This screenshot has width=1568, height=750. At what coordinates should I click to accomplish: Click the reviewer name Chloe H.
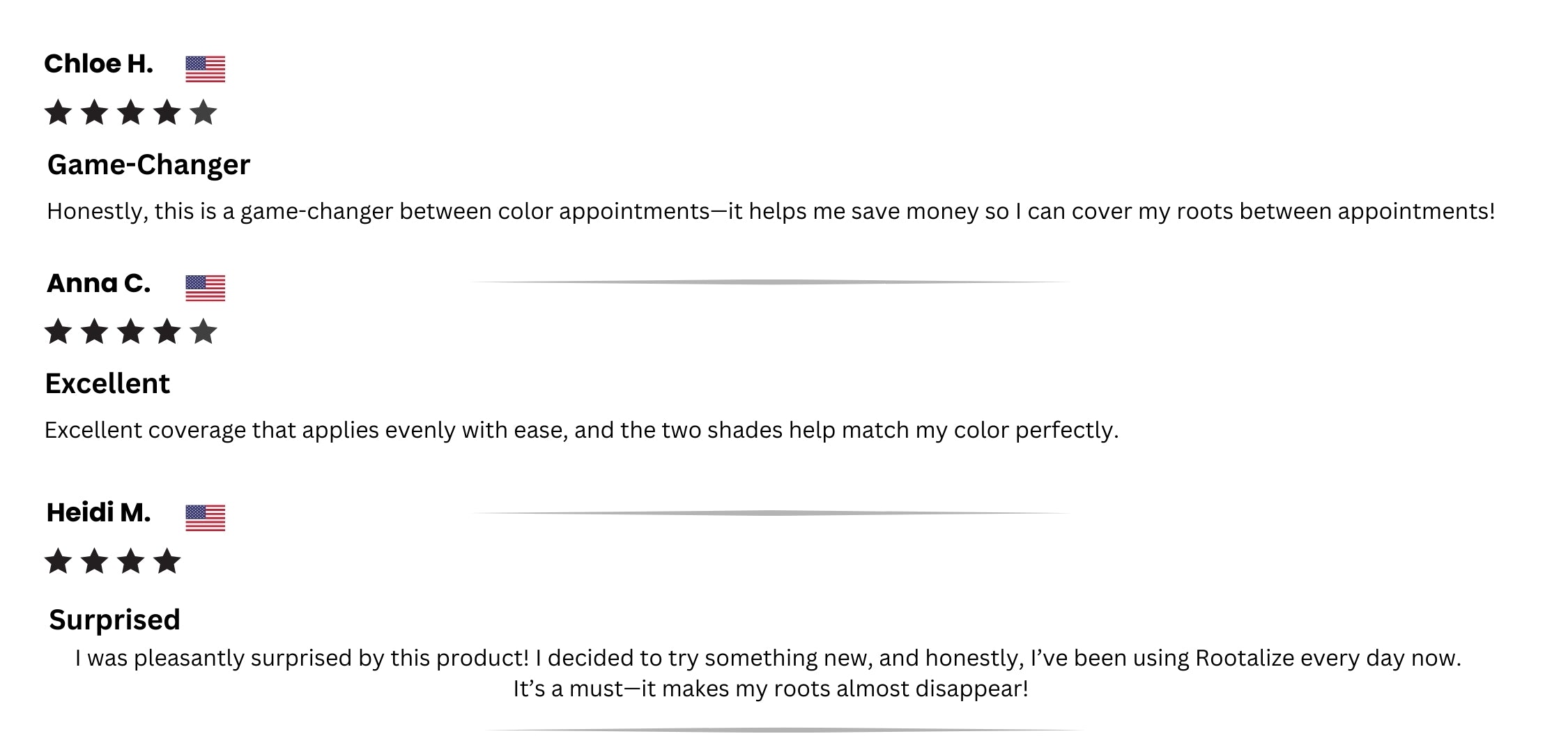(x=98, y=64)
